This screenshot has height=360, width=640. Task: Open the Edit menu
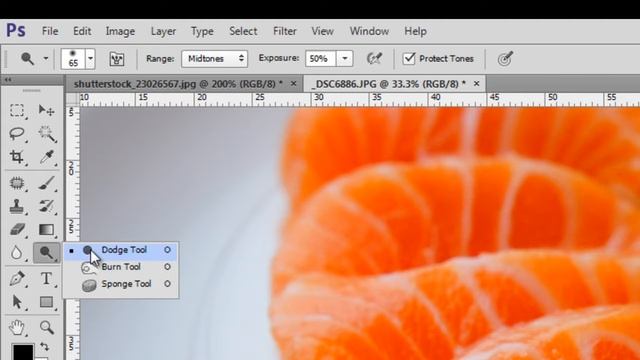click(82, 31)
